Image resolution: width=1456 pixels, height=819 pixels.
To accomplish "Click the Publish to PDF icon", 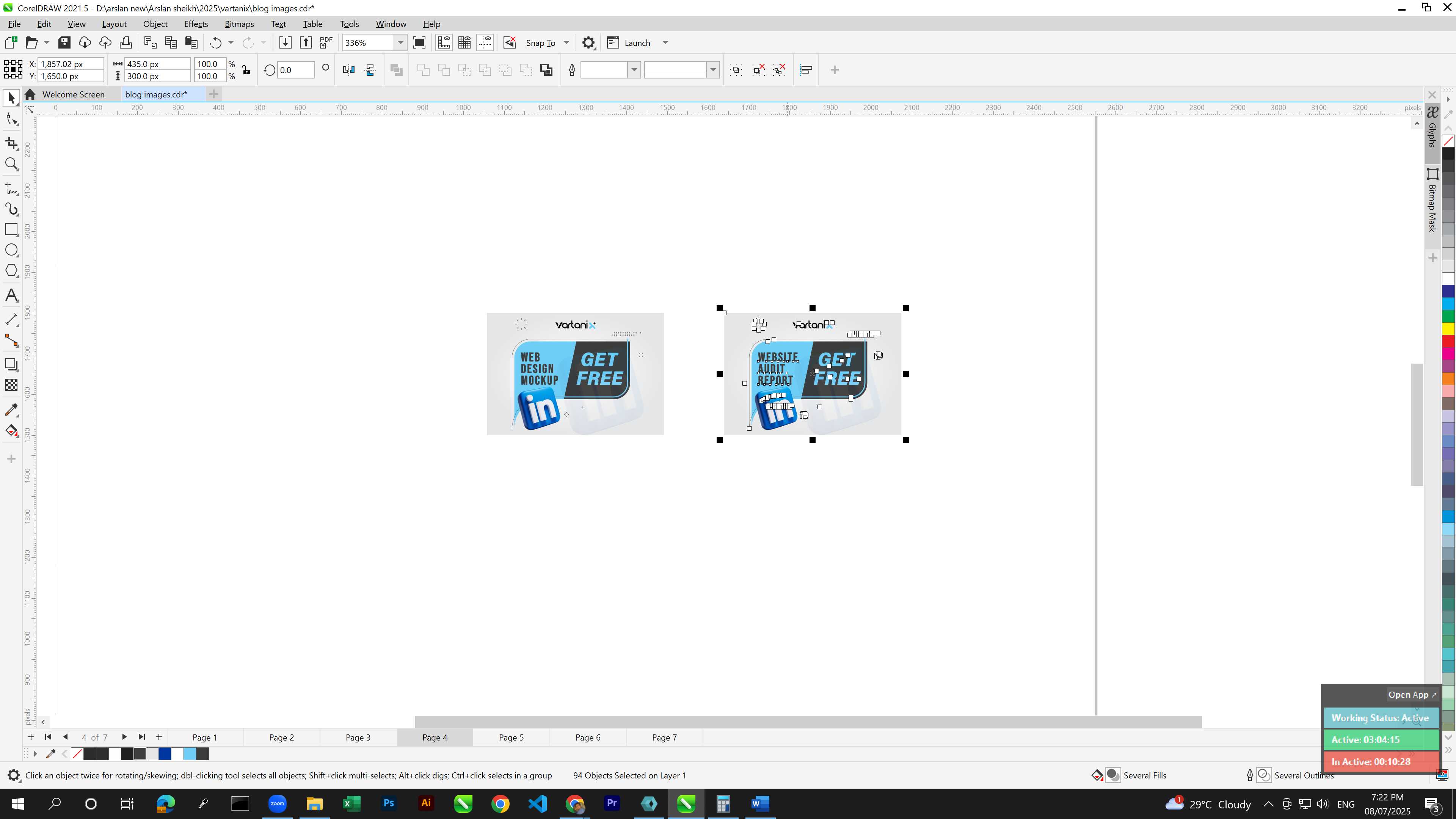I will coord(326,43).
